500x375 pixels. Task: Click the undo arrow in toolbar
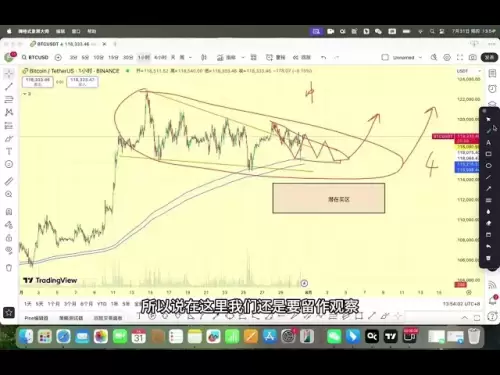[323, 57]
